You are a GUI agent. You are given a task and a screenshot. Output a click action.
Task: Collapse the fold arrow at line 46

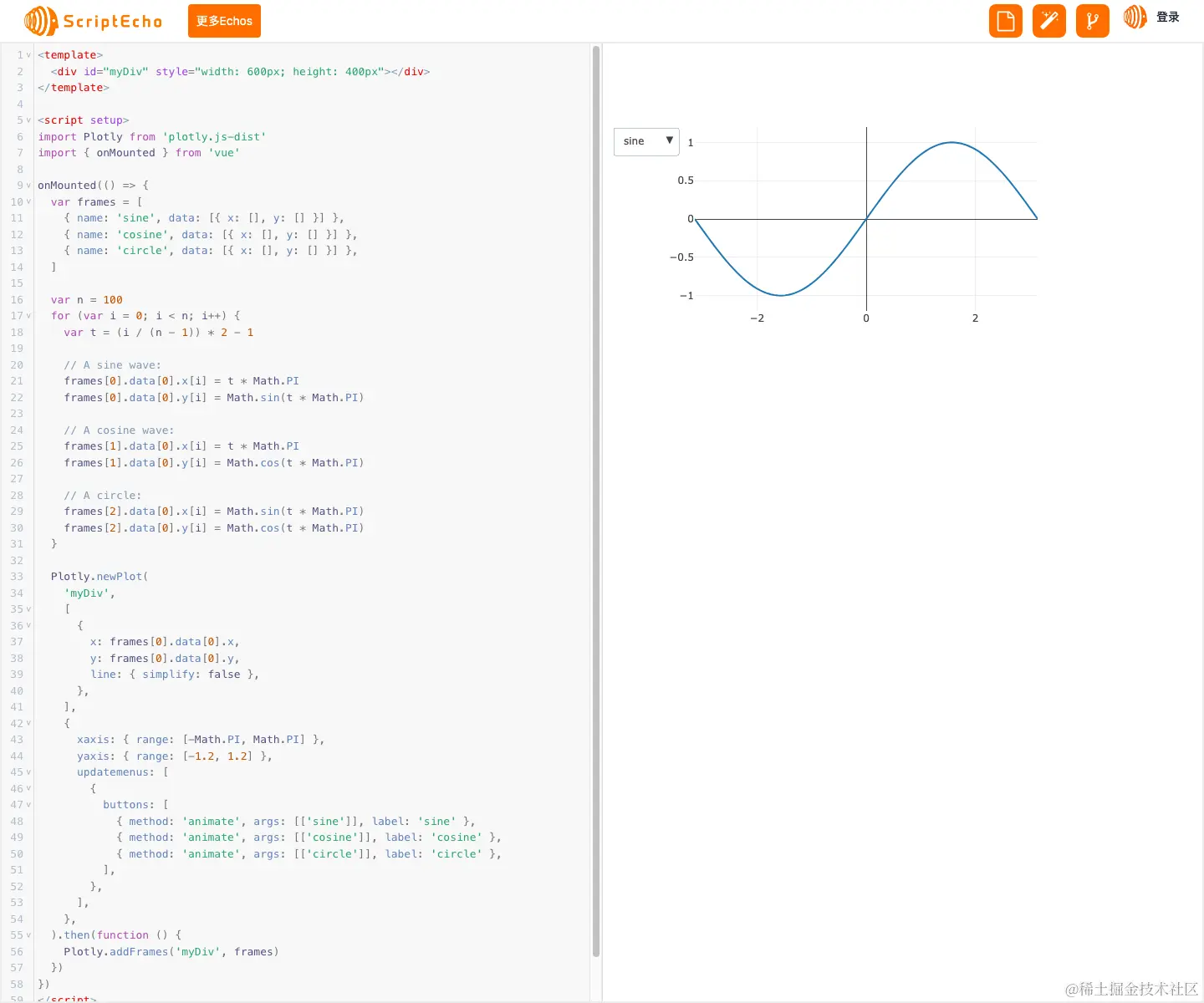click(x=28, y=789)
